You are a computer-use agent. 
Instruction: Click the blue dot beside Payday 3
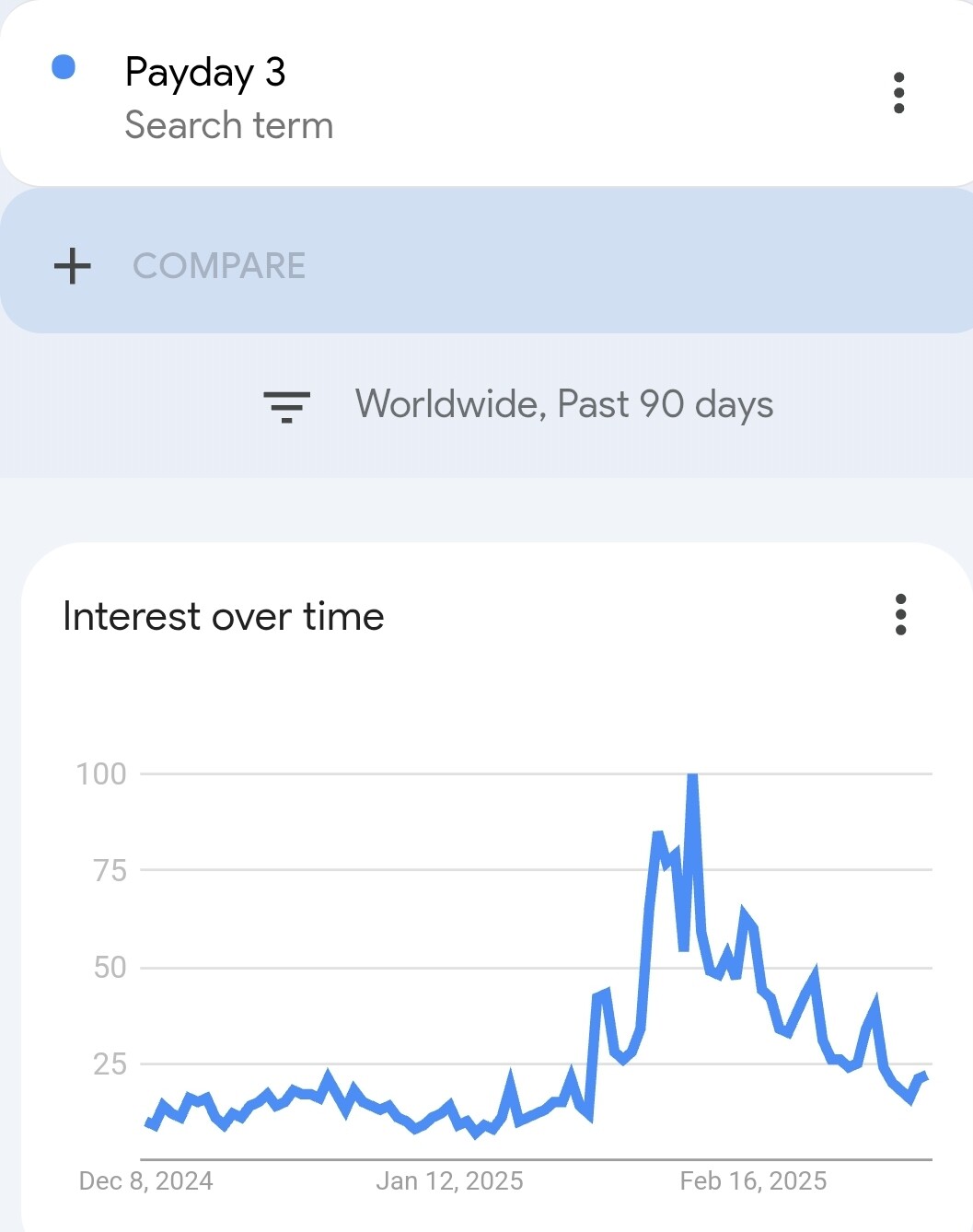pyautogui.click(x=64, y=67)
